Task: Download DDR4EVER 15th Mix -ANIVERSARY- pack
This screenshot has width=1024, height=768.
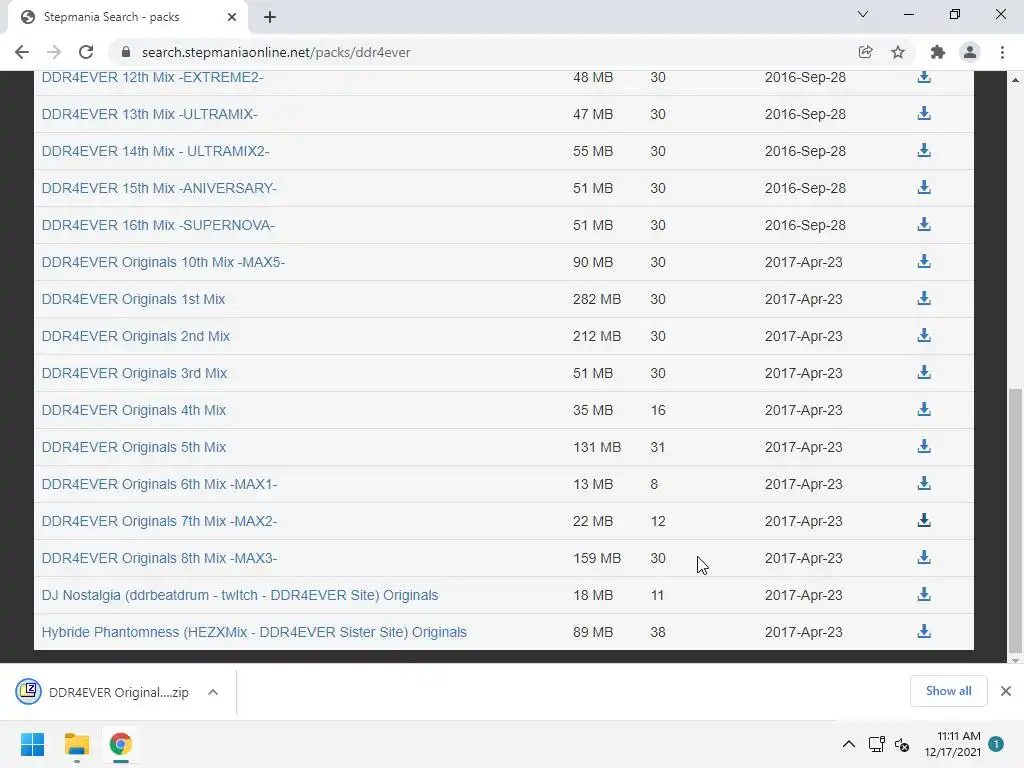Action: [x=923, y=188]
